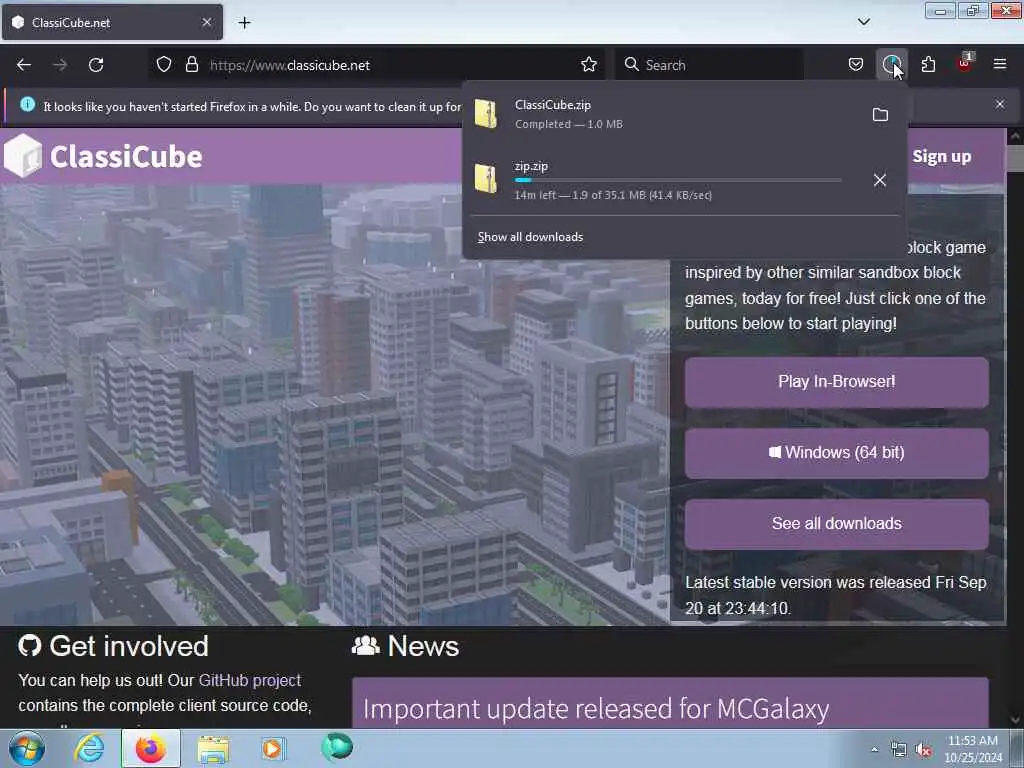Open Windows Media Player taskbar icon

click(x=273, y=748)
